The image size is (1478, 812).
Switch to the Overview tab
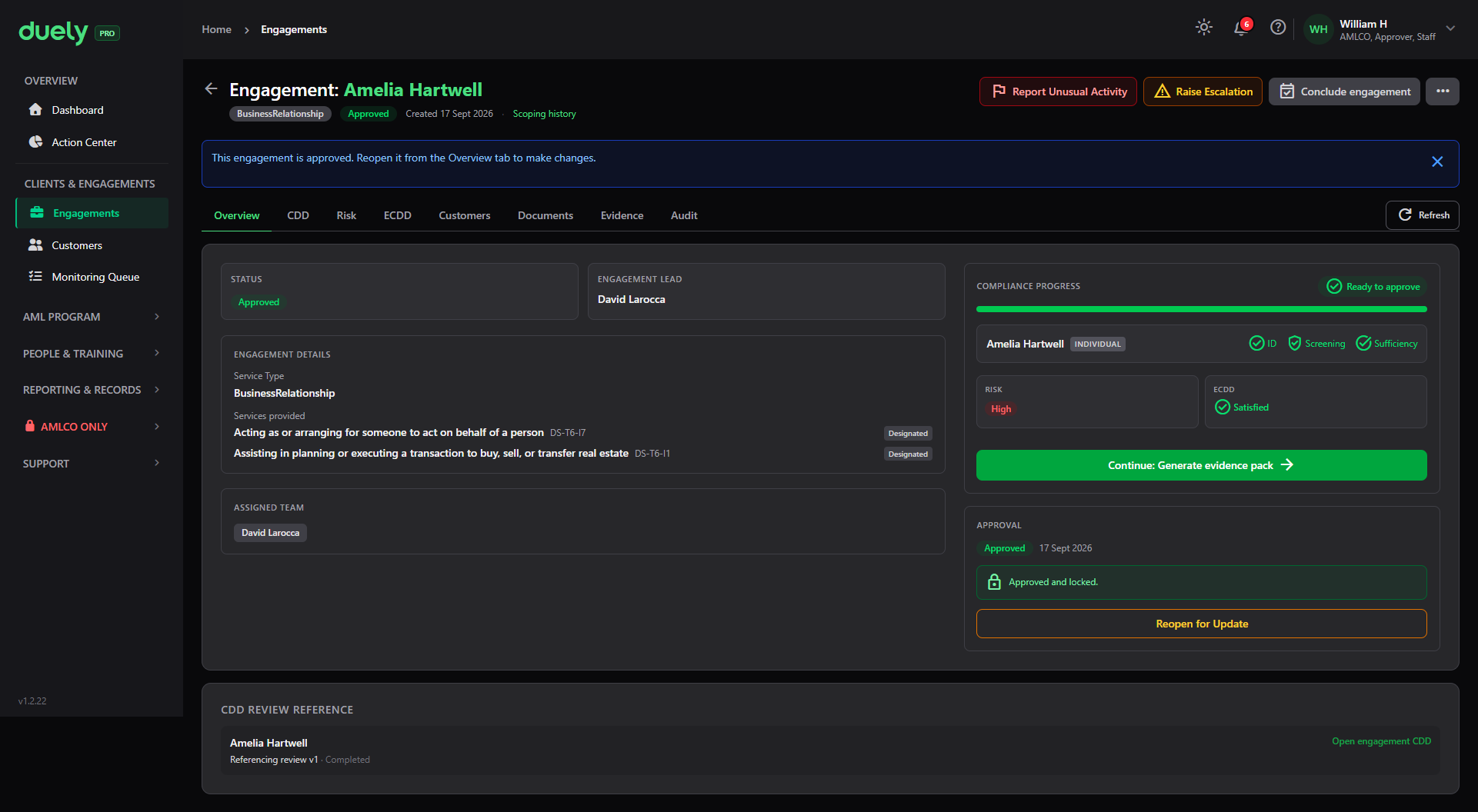(x=237, y=215)
